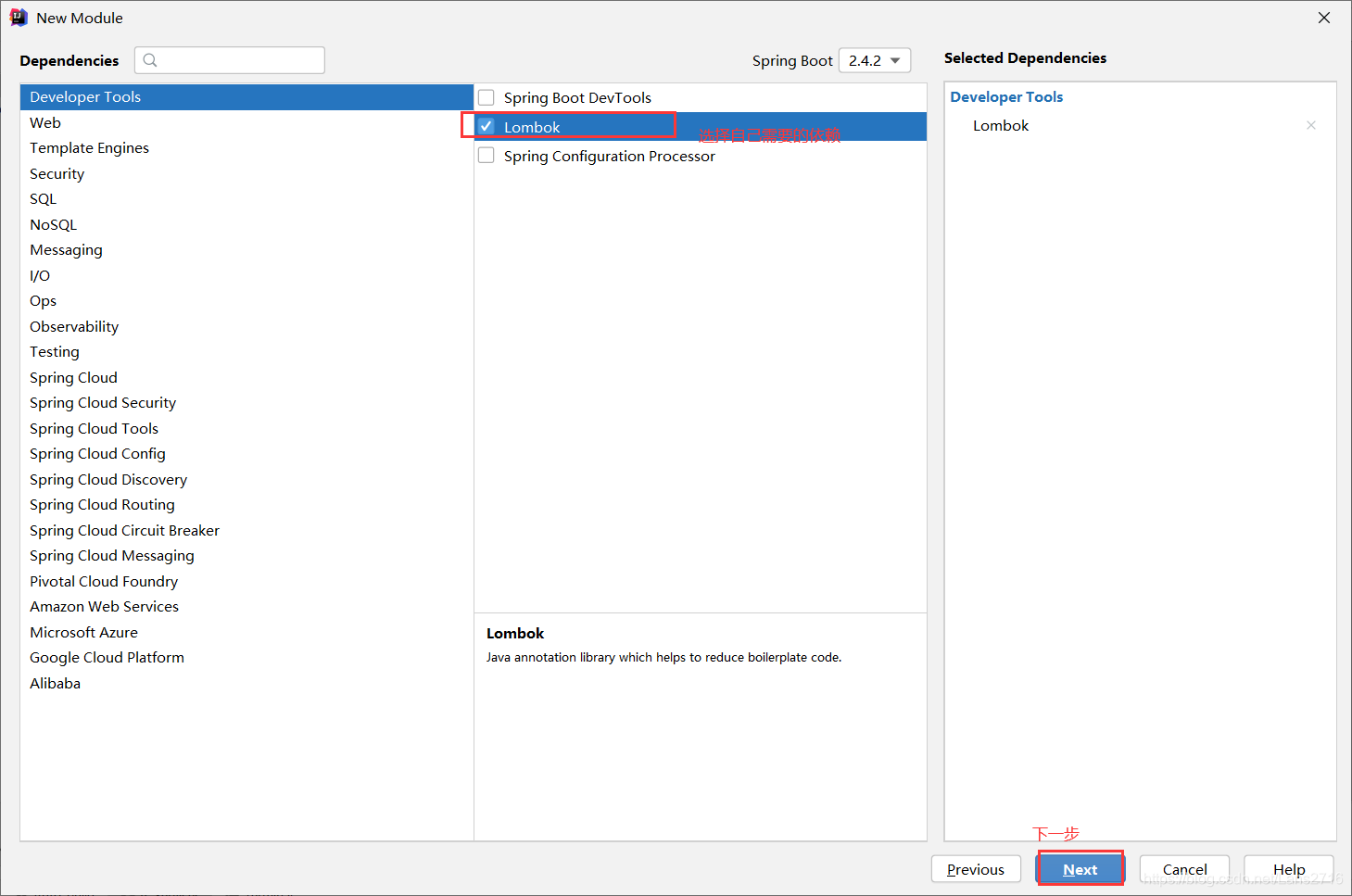Open the Testing category
Image resolution: width=1352 pixels, height=896 pixels.
pyautogui.click(x=246, y=352)
